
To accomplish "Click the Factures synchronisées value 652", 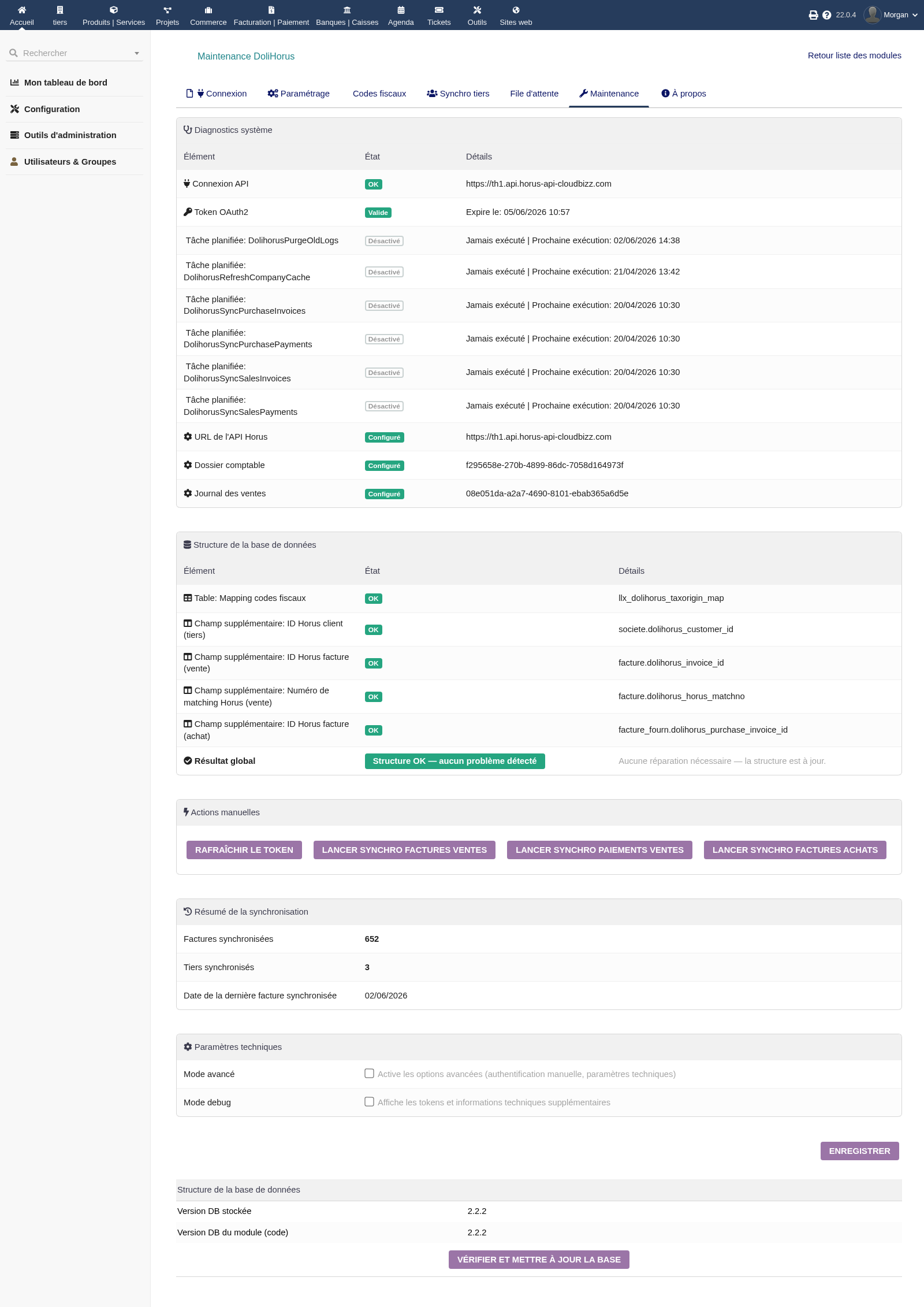I will pos(372,939).
